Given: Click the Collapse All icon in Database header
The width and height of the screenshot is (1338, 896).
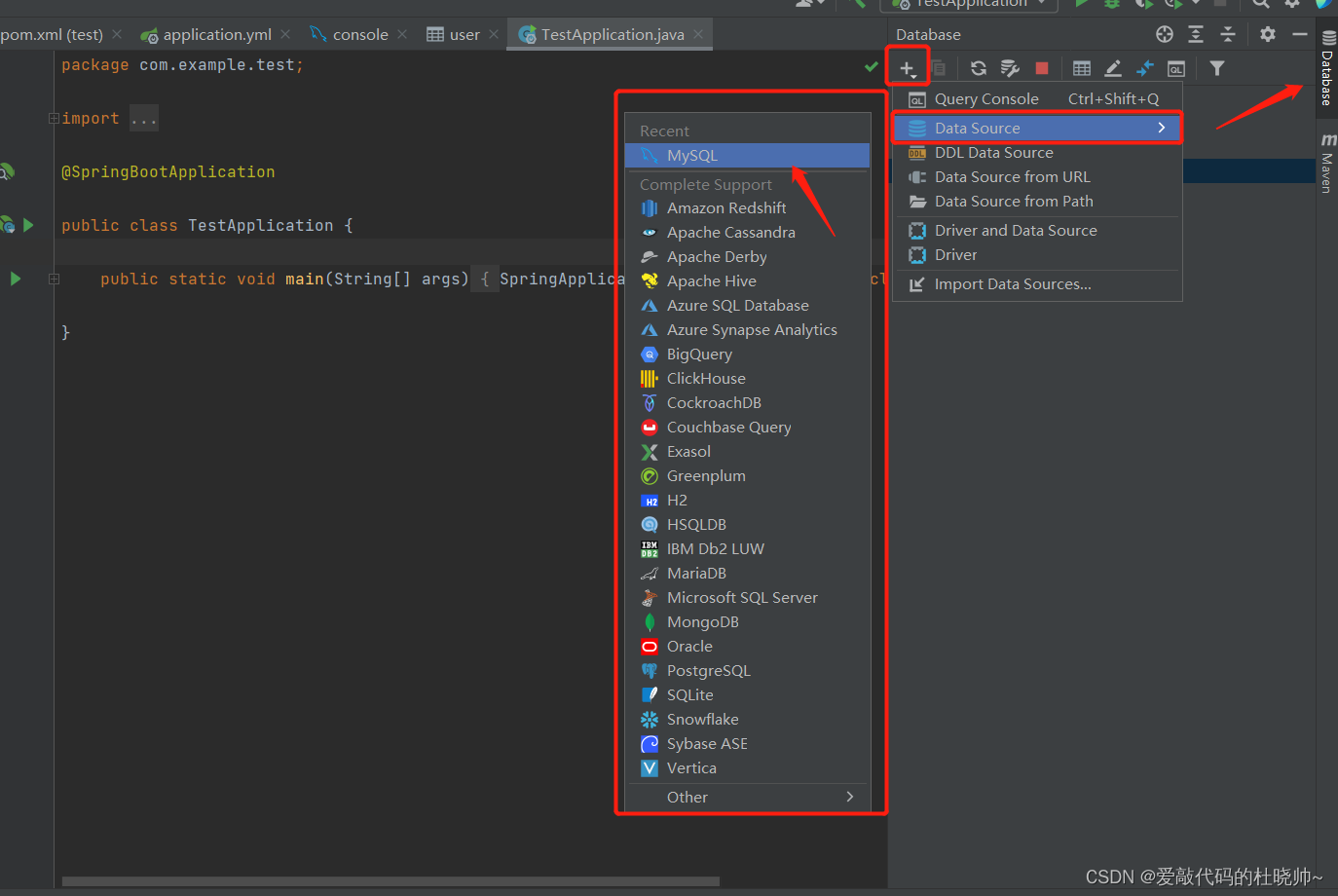Looking at the screenshot, I should (1228, 34).
